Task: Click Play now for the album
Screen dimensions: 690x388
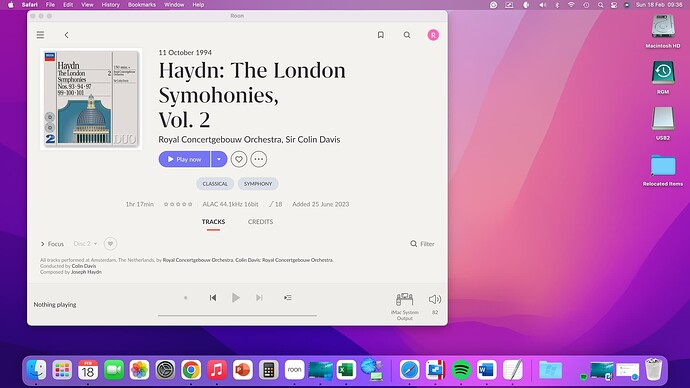Action: click(x=184, y=159)
